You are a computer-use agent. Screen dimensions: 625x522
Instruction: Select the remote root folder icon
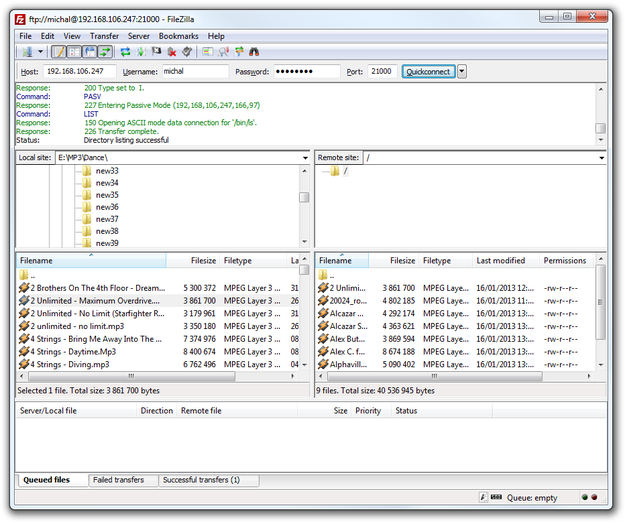[335, 171]
